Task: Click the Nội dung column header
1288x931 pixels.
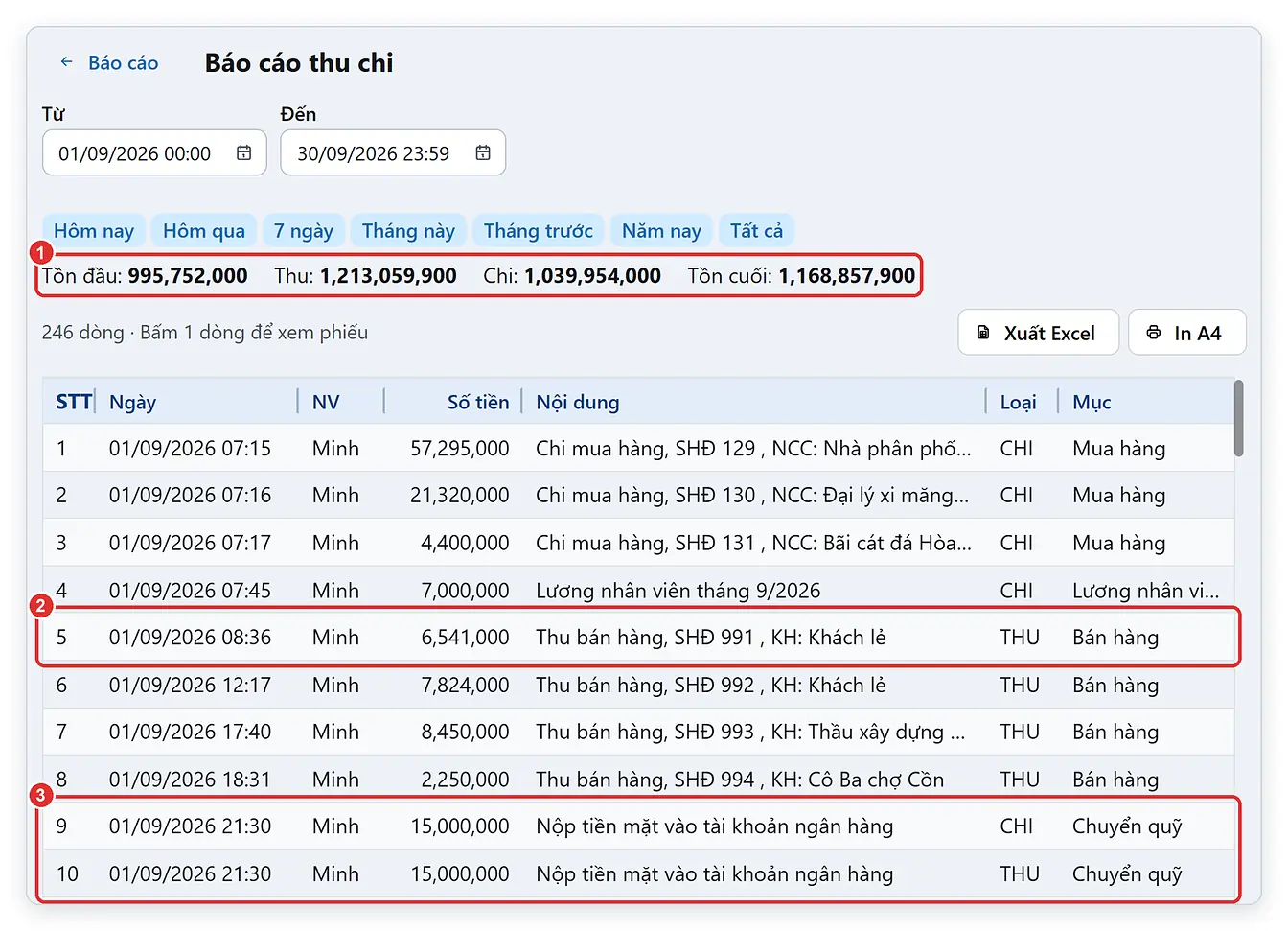Action: point(578,402)
